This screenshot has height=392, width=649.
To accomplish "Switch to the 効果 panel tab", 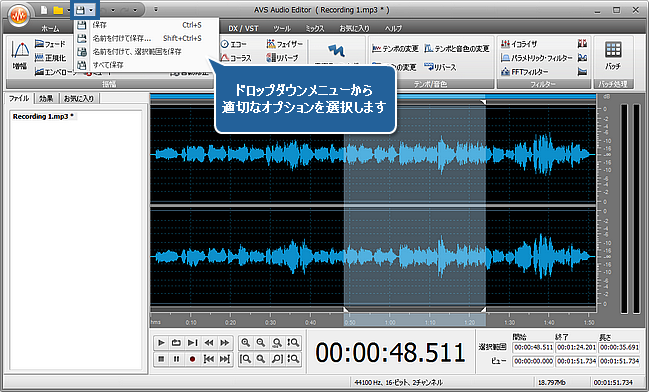I will point(46,98).
